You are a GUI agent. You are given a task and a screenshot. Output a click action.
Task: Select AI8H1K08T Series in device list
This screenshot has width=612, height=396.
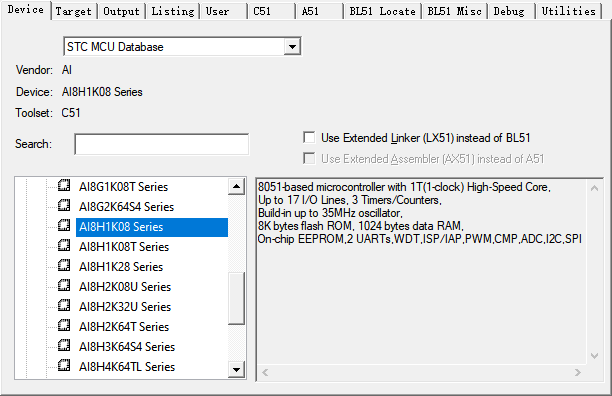(124, 247)
